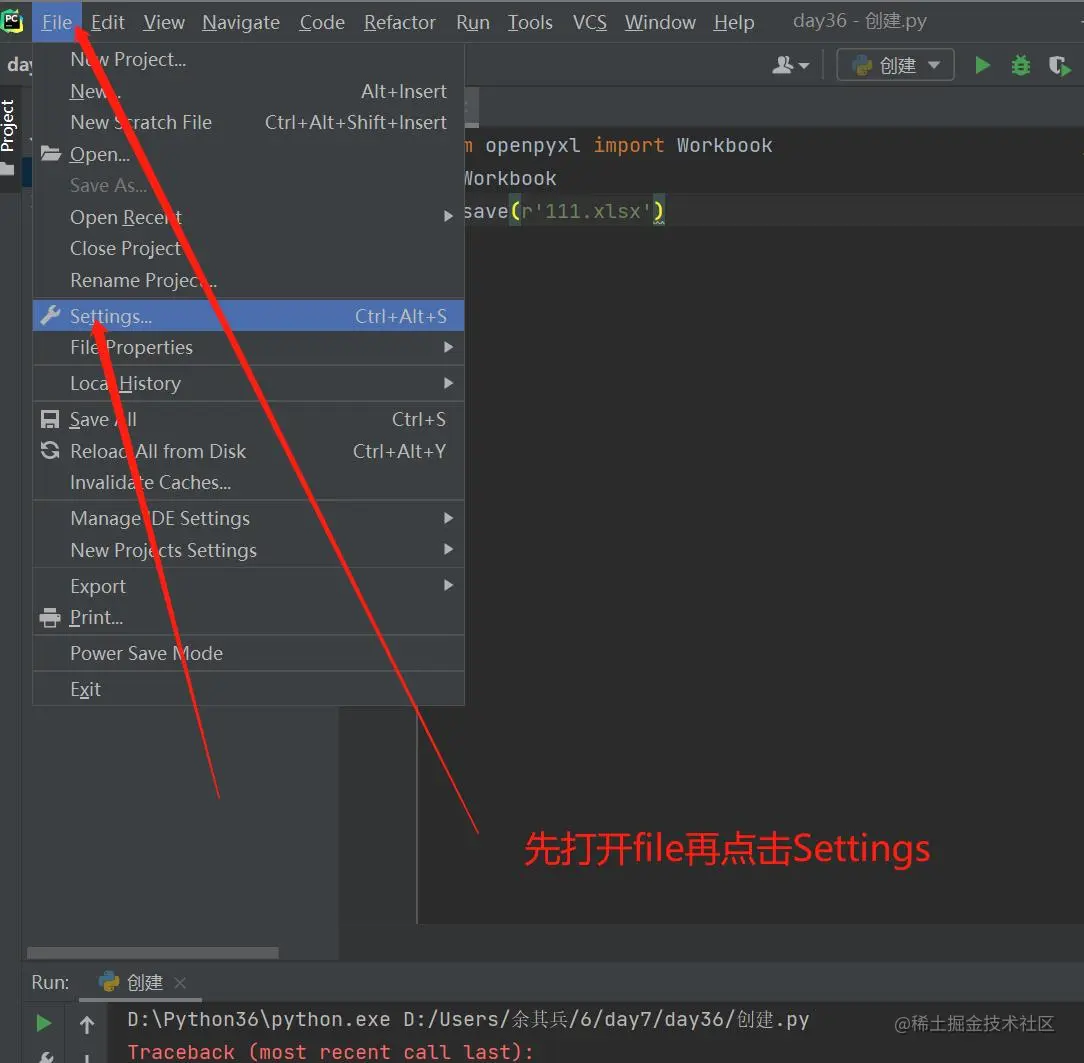Click the python.exe command line in console
The image size is (1084, 1063).
[468, 1019]
